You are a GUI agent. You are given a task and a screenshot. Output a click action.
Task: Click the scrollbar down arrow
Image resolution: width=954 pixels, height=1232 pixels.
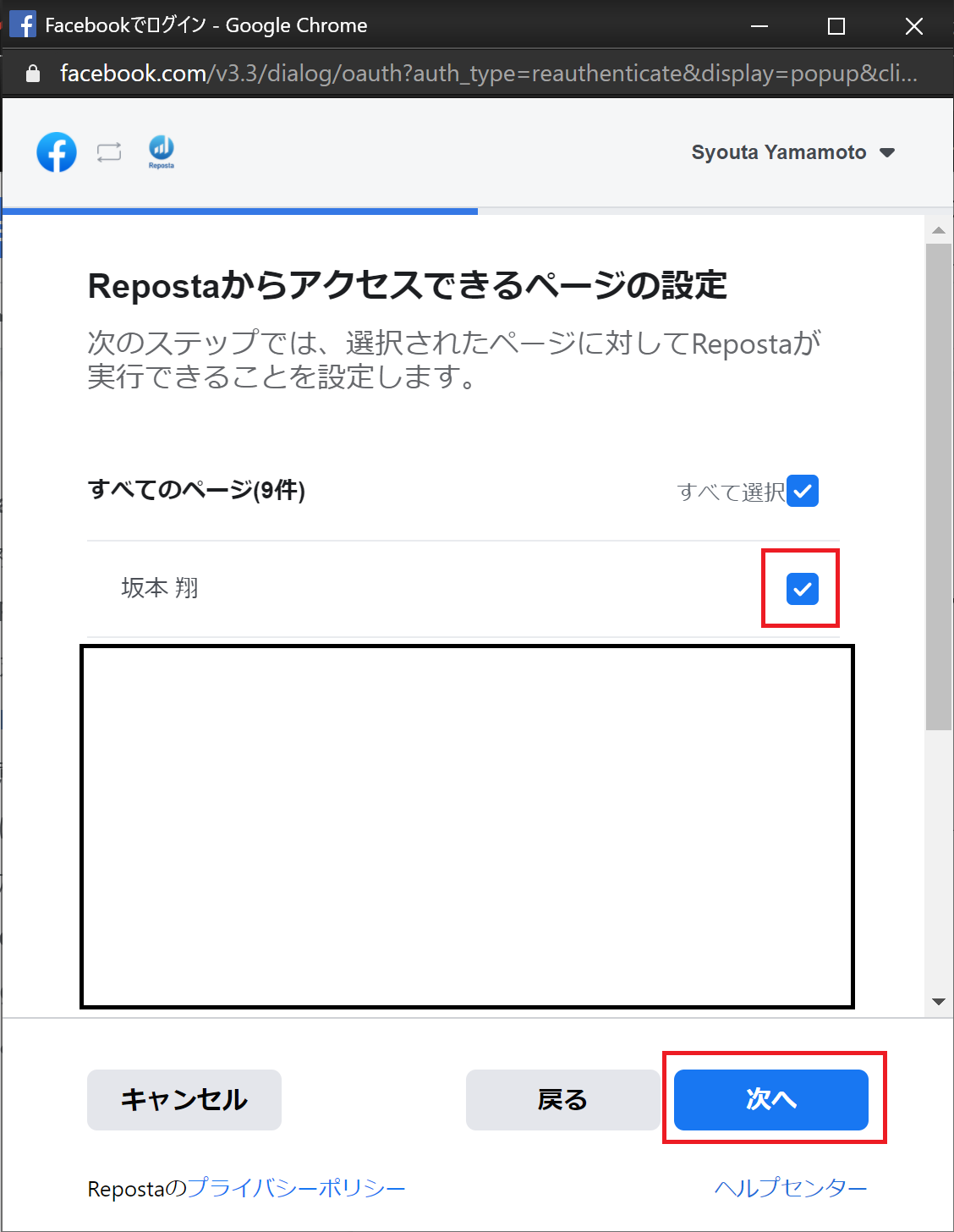pyautogui.click(x=939, y=1002)
